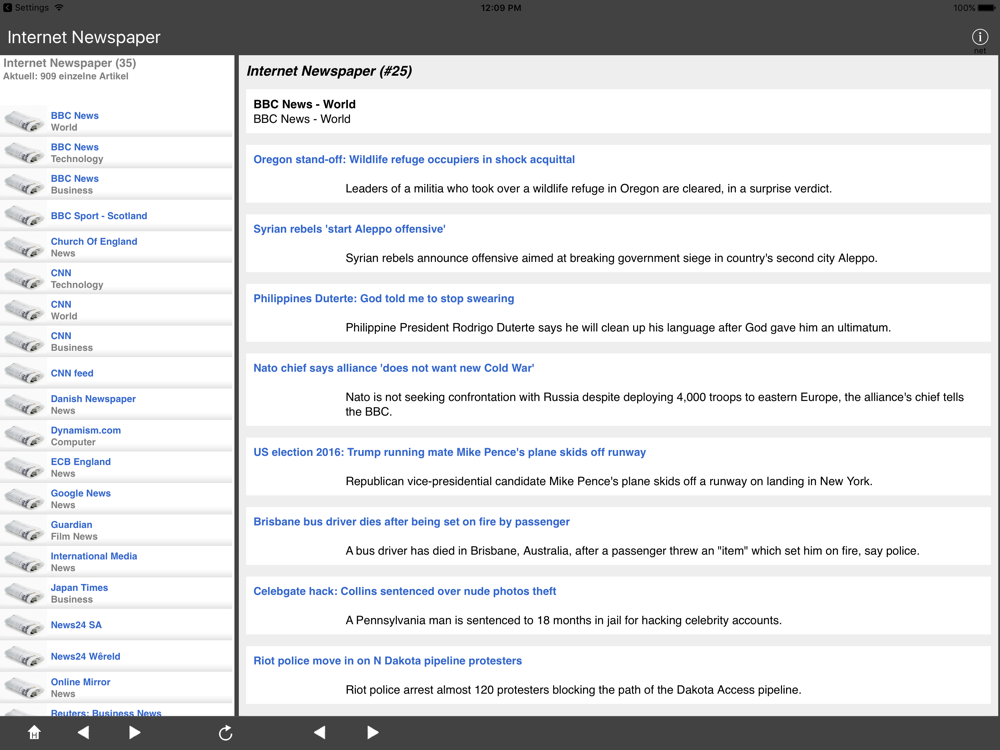Click the newspaper icon beside Guardian Film News
The image size is (1000, 750).
24,530
